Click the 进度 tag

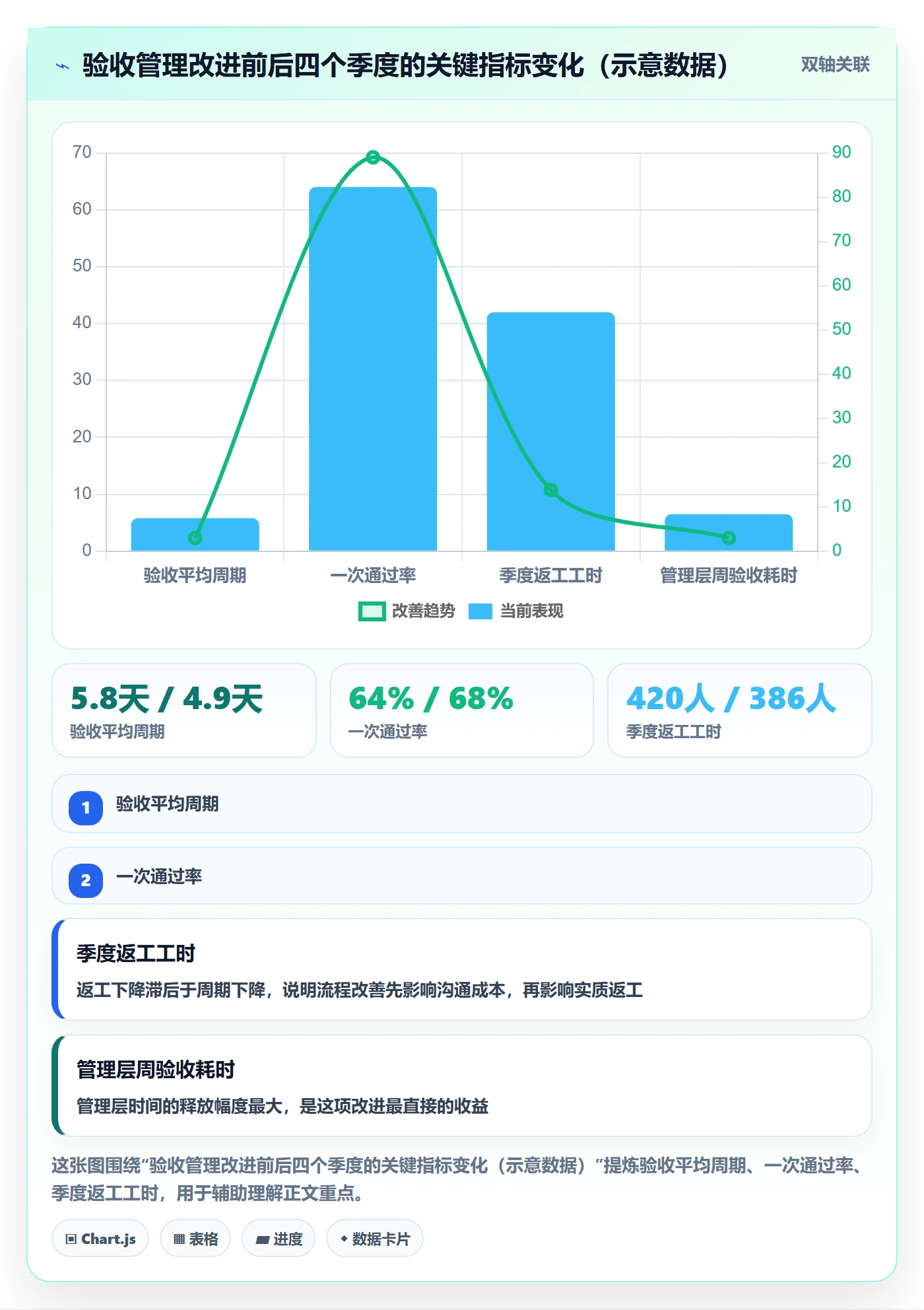pyautogui.click(x=279, y=1239)
